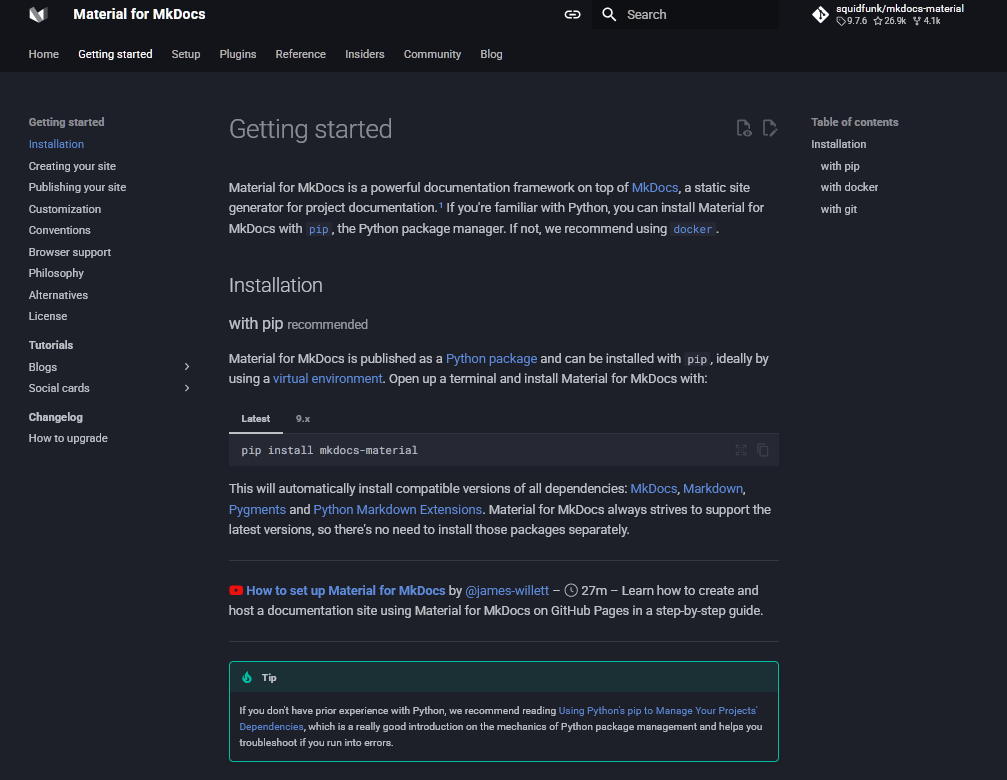Image resolution: width=1007 pixels, height=780 pixels.
Task: Jump to Installation in table of contents
Action: (838, 144)
